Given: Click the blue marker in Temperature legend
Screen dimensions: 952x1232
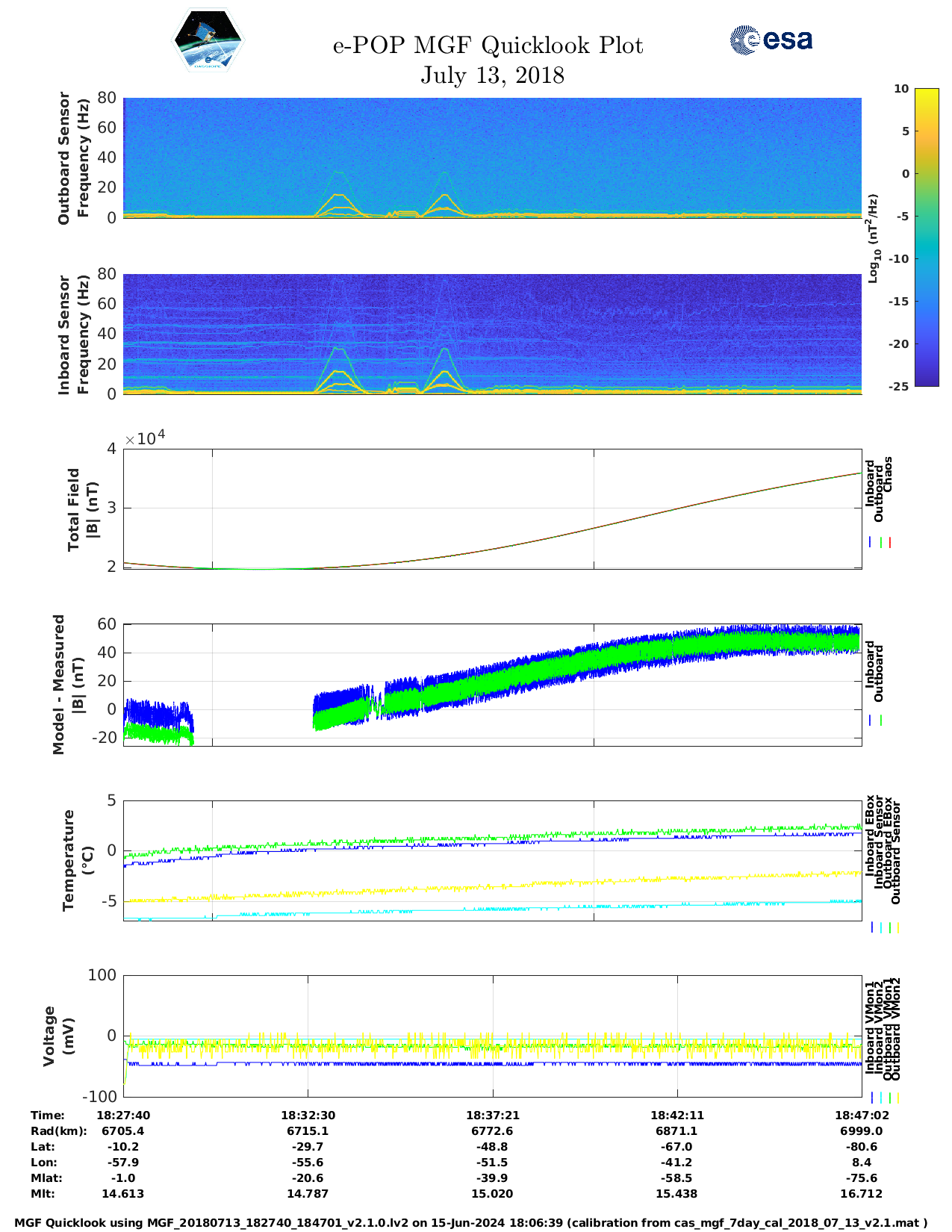Looking at the screenshot, I should 872,927.
